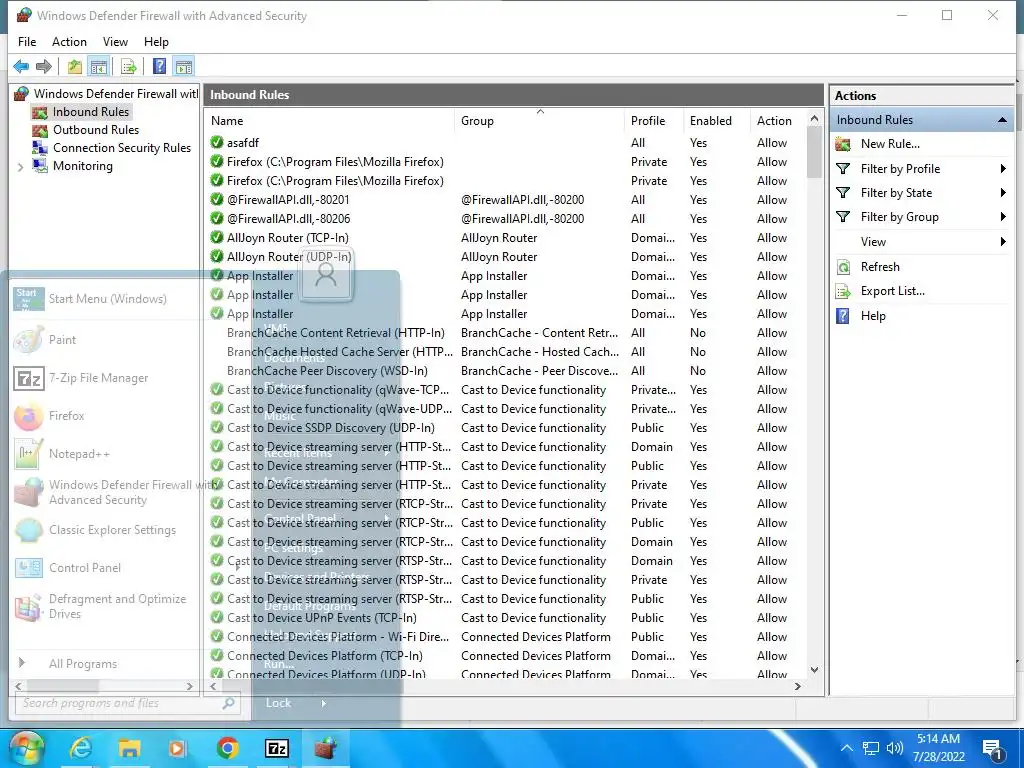This screenshot has width=1024, height=768.
Task: Click Outbound Rules tree icon
Action: (40, 130)
